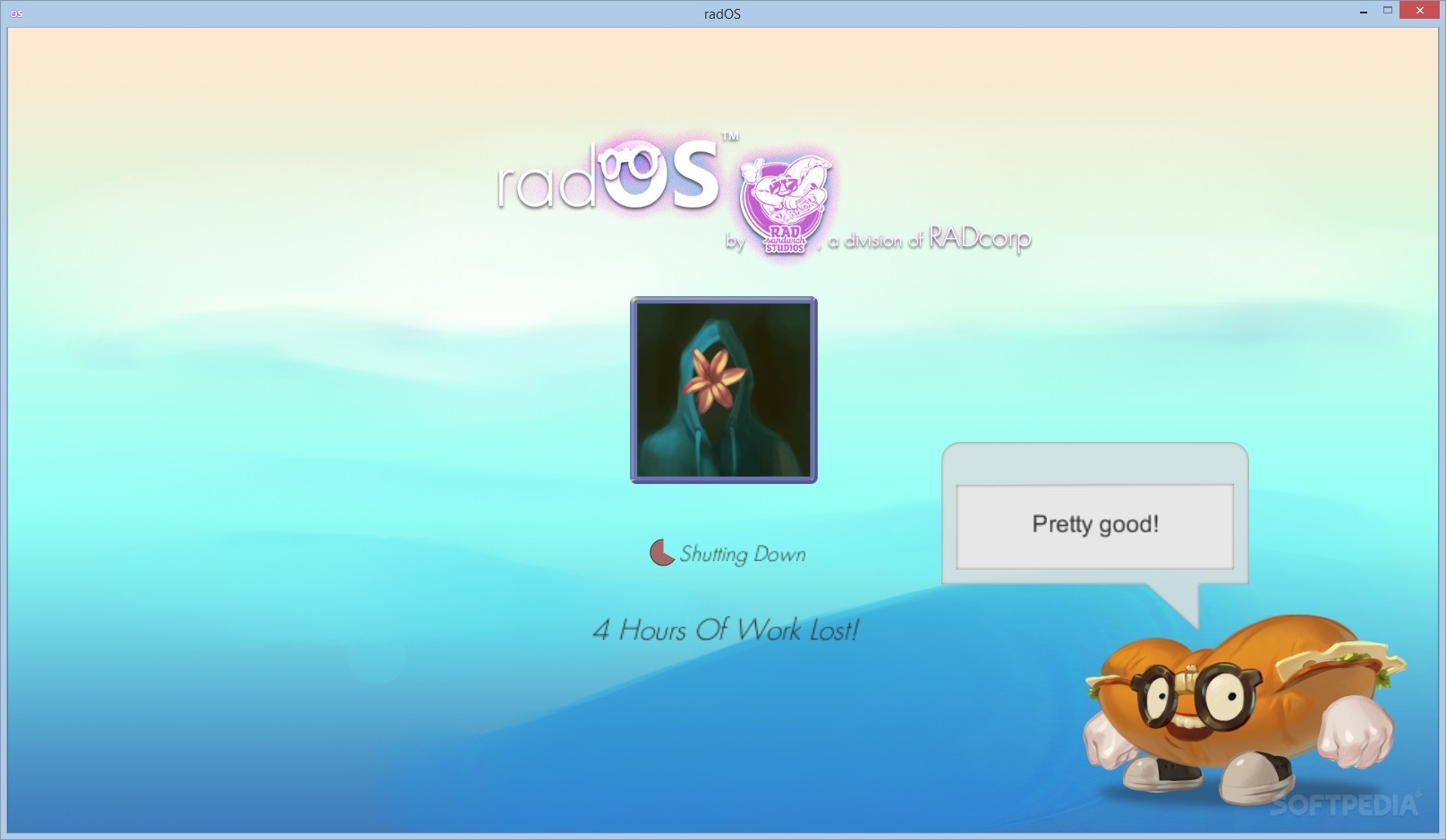Screen dimensions: 1446x840
Task: Click the radOS window title text
Action: (x=722, y=13)
